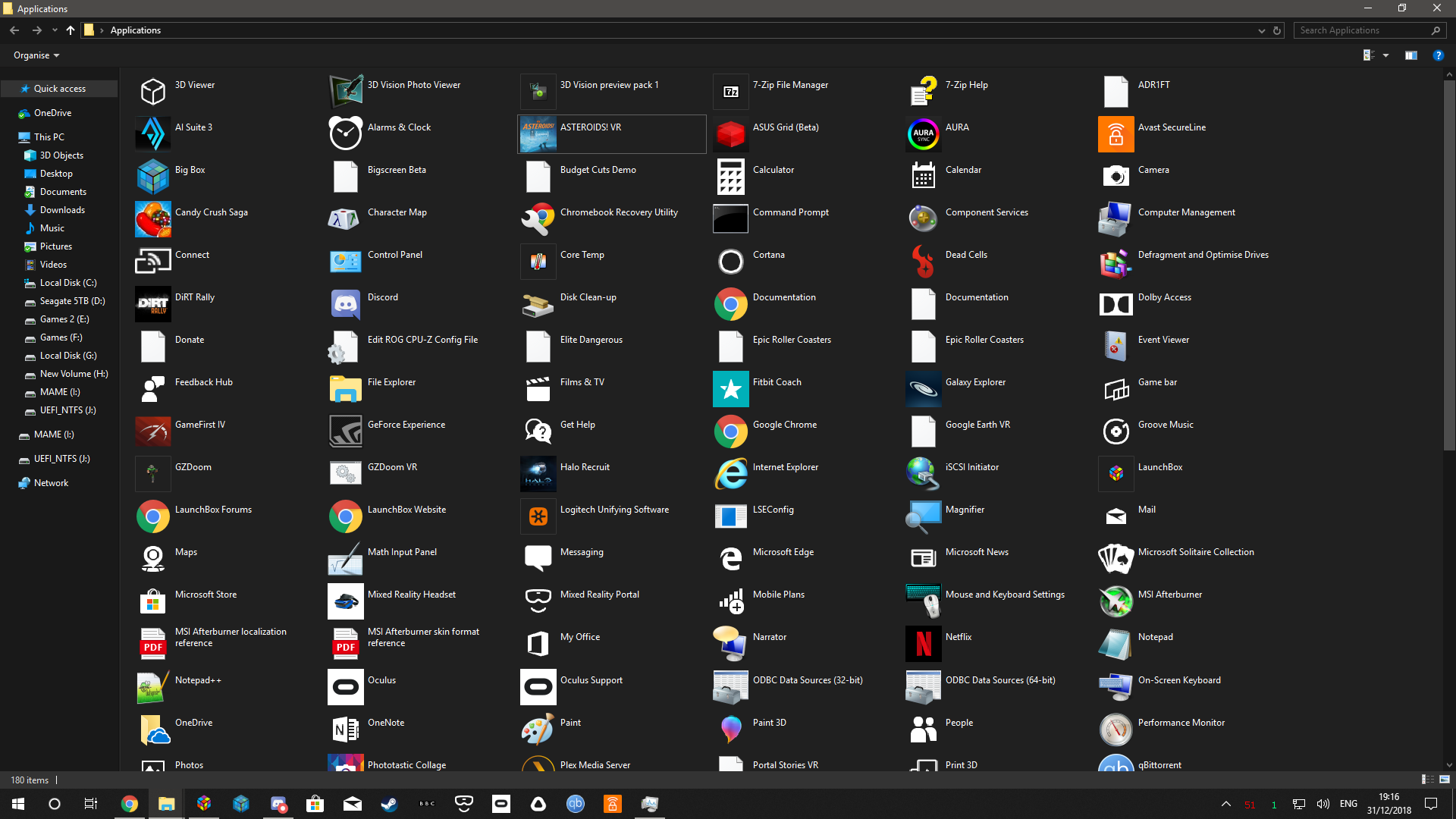Screen dimensions: 1456x819
Task: Select the LaunchBox app icon
Action: coord(1116,474)
